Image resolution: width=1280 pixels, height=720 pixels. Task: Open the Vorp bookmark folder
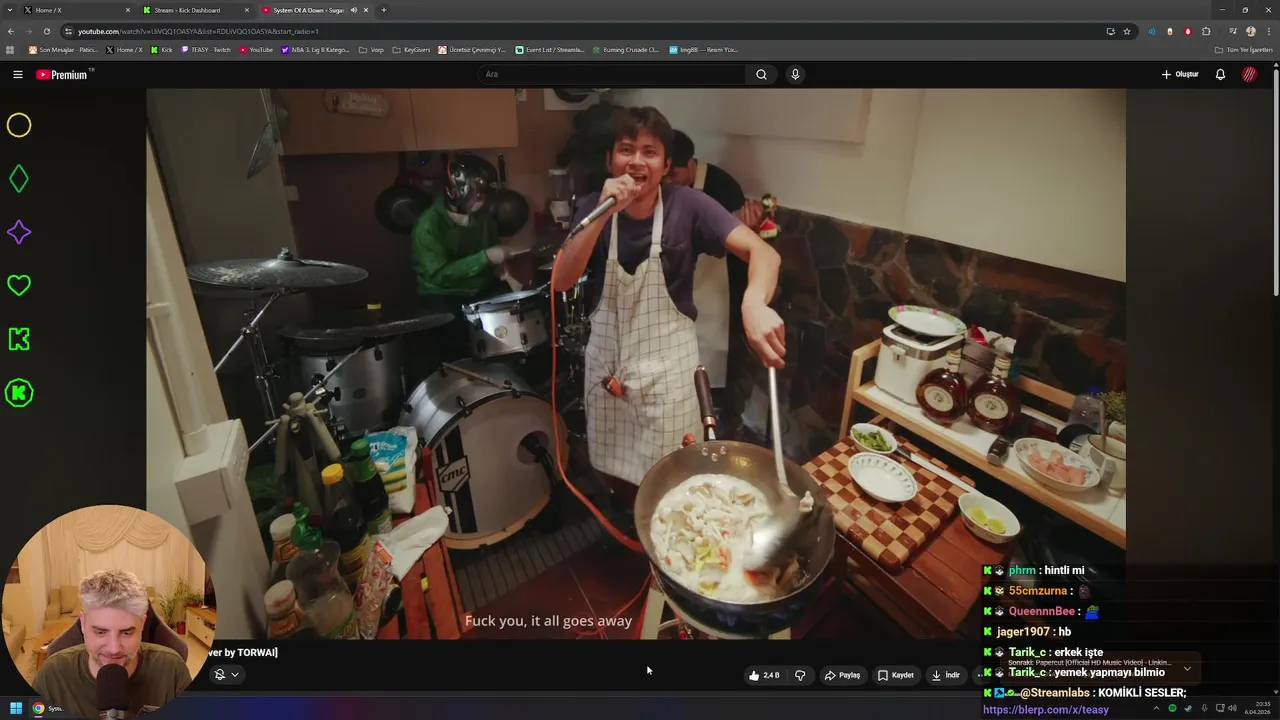coord(371,49)
